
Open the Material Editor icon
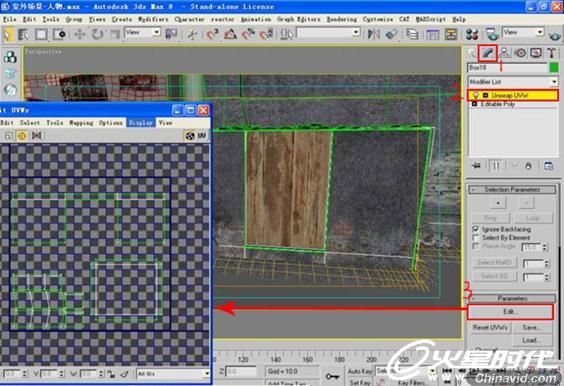pyautogui.click(x=472, y=35)
